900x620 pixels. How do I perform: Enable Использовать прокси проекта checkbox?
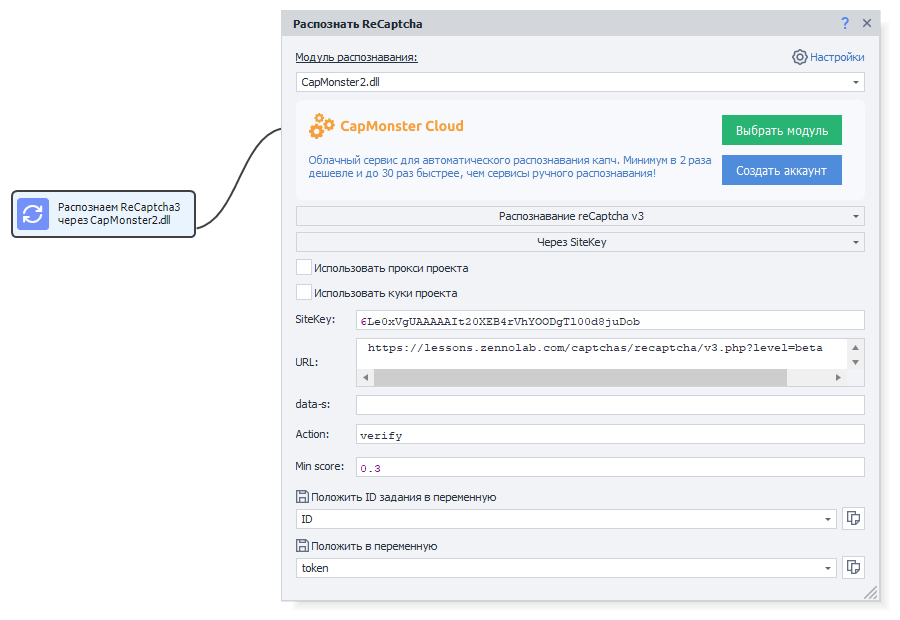click(303, 268)
